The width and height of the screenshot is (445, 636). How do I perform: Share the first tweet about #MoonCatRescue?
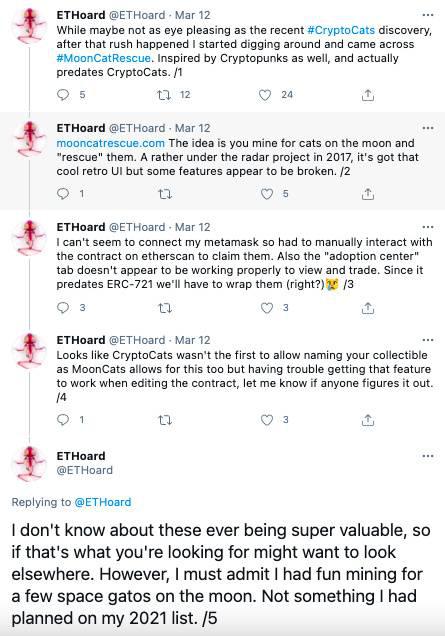pyautogui.click(x=368, y=95)
